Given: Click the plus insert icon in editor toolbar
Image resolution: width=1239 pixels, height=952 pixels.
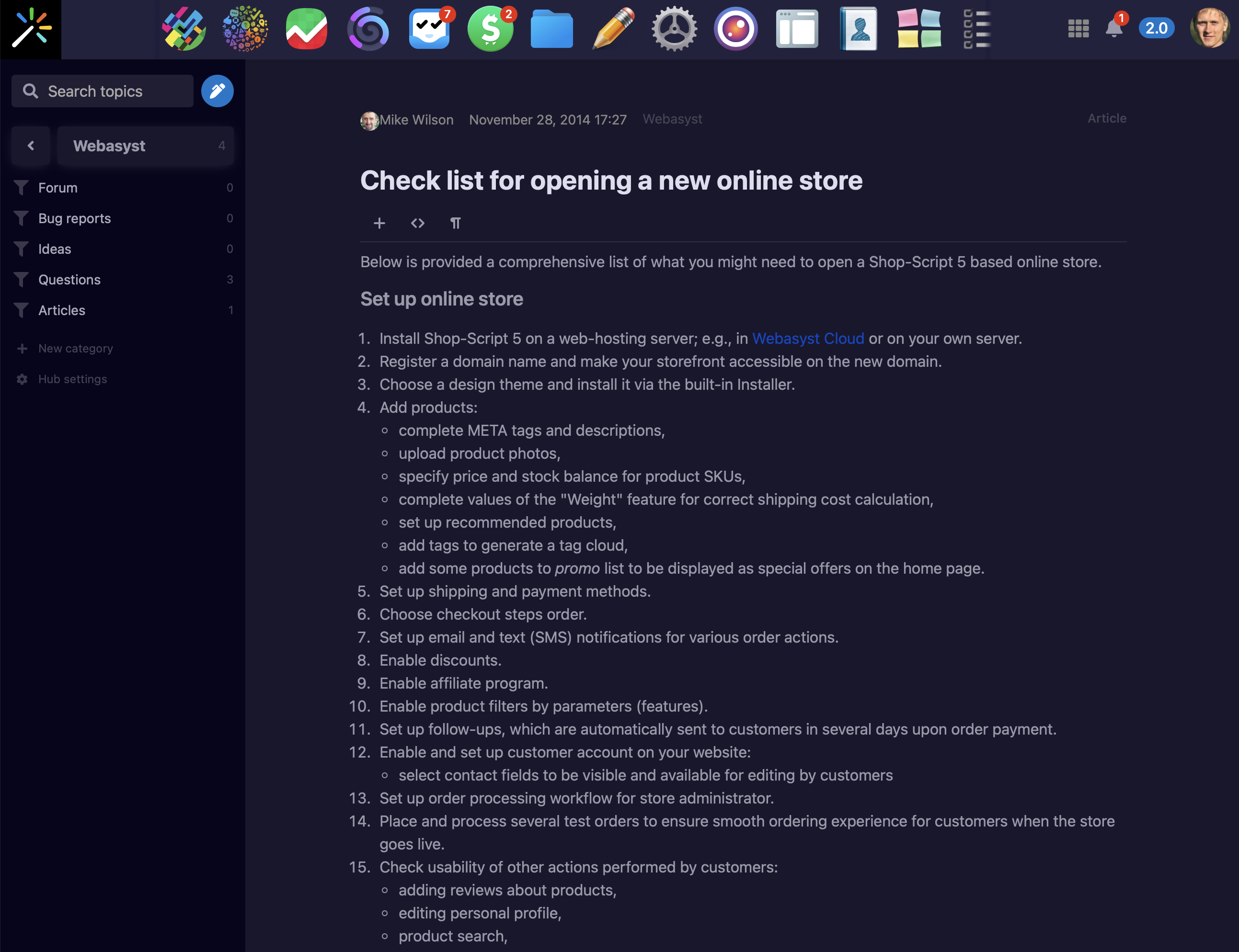Looking at the screenshot, I should [379, 223].
